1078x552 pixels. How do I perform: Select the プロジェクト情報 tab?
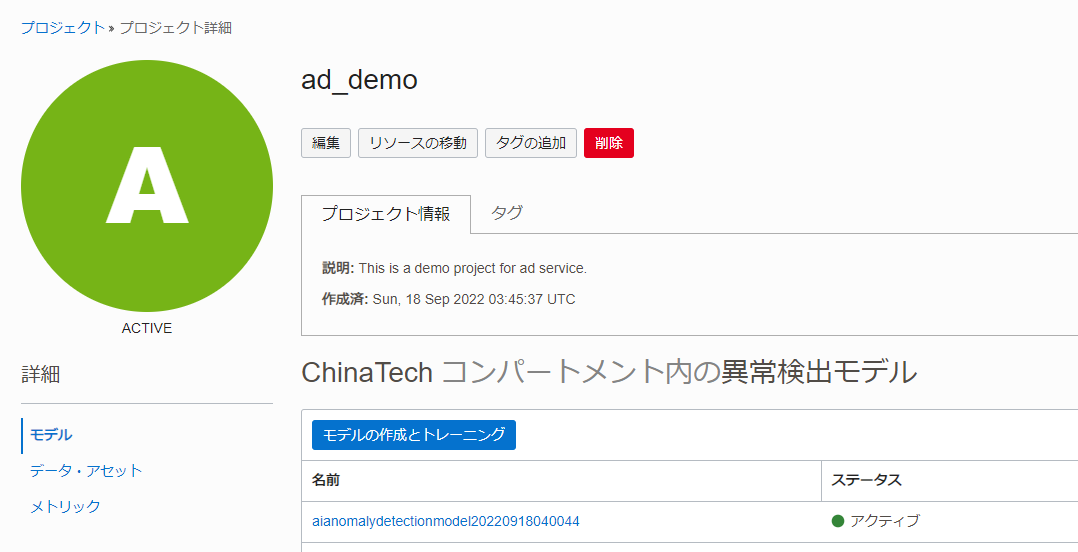(386, 214)
